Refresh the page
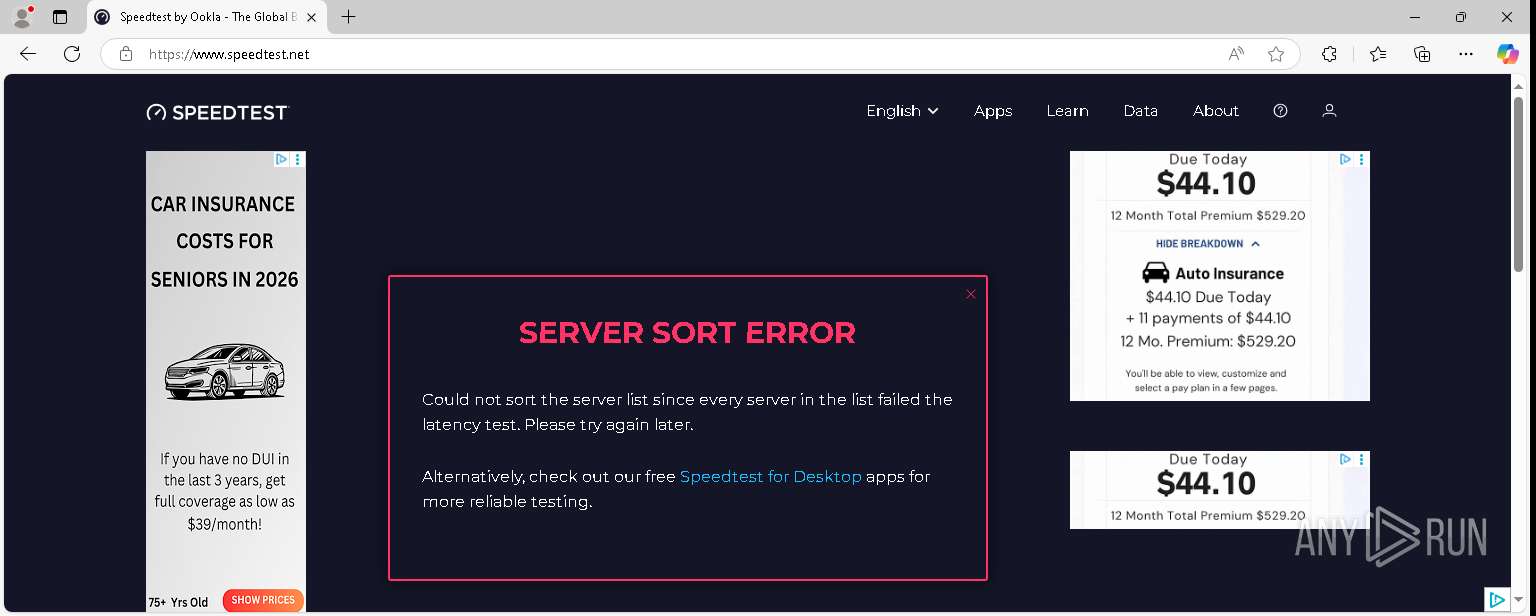 pos(72,54)
